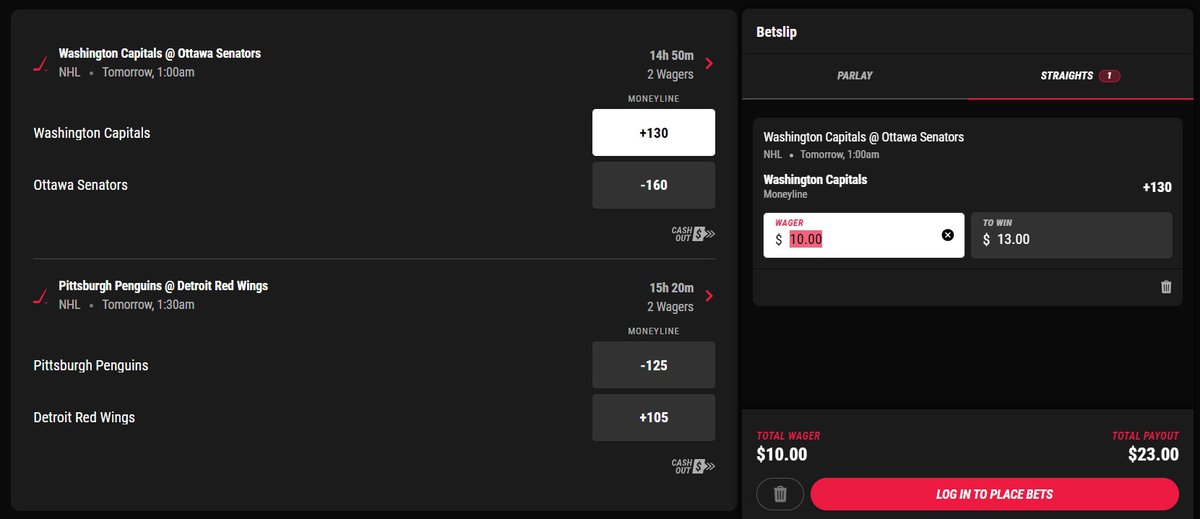This screenshot has height=519, width=1200.
Task: Click the straights count badge showing 1
Action: (1109, 75)
